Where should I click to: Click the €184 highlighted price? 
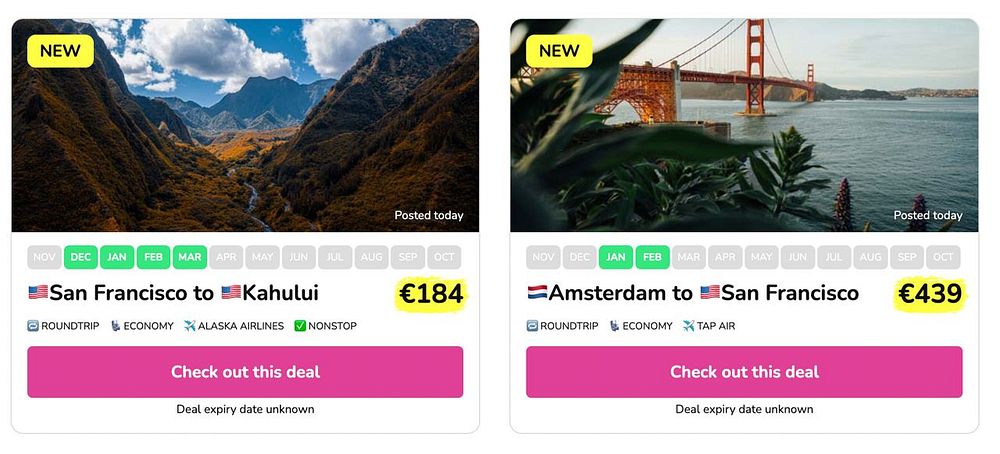[431, 294]
